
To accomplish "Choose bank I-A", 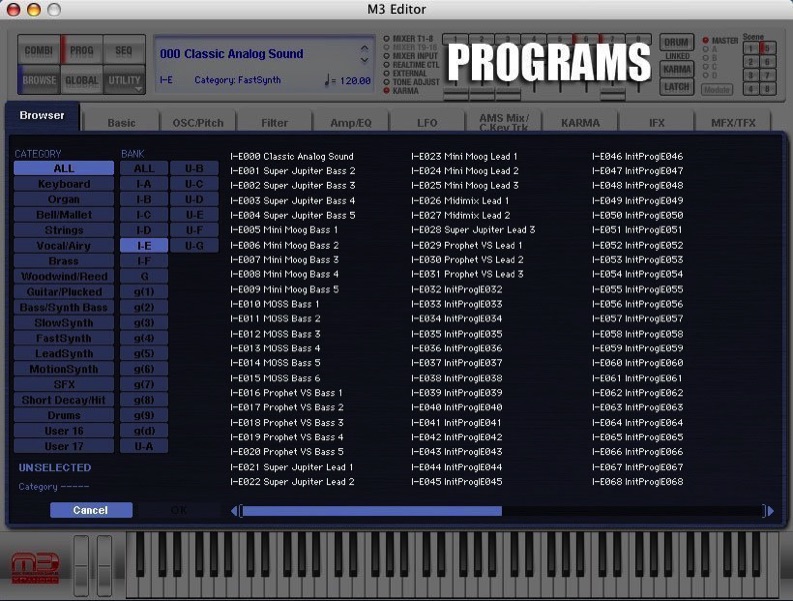I will click(144, 184).
